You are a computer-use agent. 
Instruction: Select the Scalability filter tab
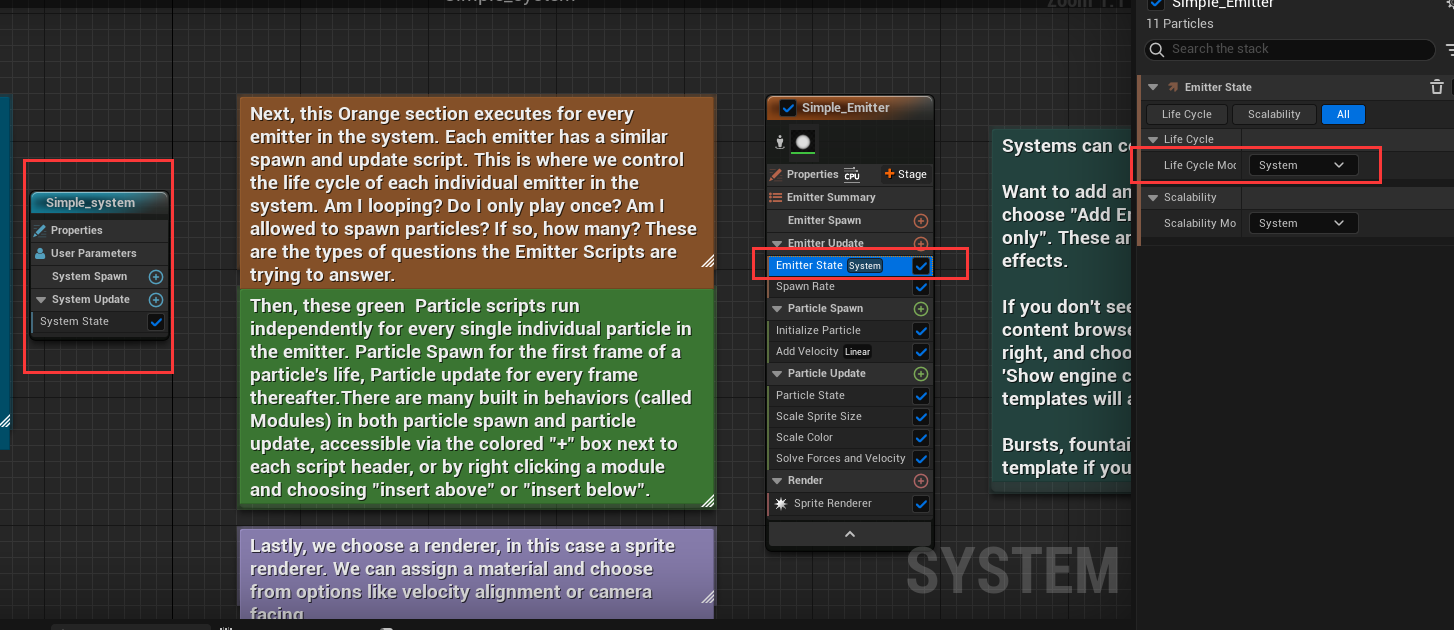coord(1273,115)
